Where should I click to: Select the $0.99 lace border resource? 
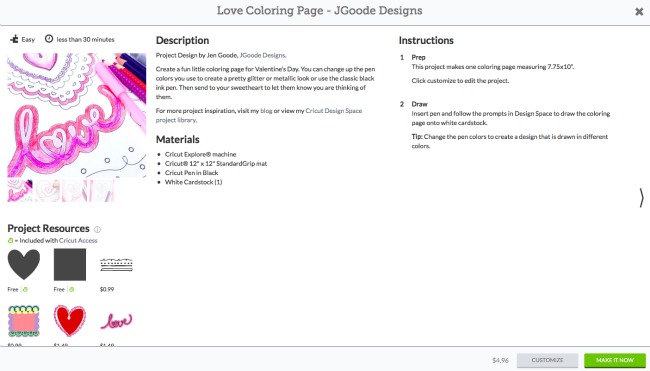[x=116, y=265]
